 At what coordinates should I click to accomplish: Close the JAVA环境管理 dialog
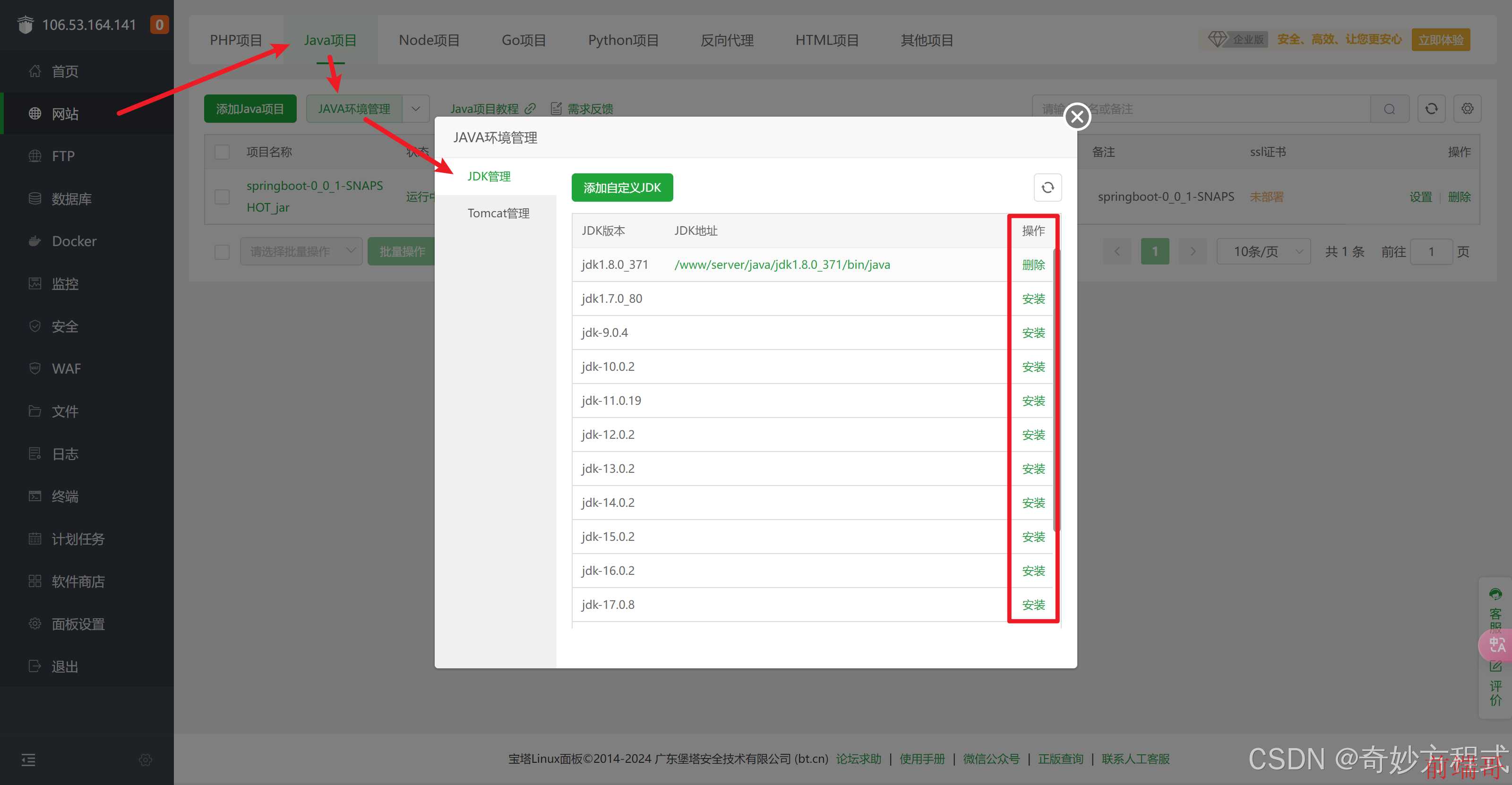(x=1077, y=117)
